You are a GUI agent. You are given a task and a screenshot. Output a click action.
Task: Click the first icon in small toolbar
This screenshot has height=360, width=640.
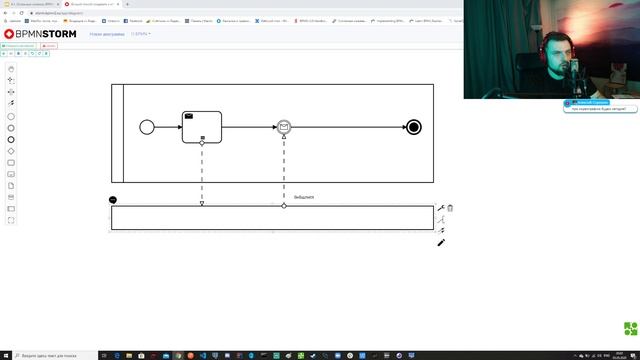[x=4, y=53]
